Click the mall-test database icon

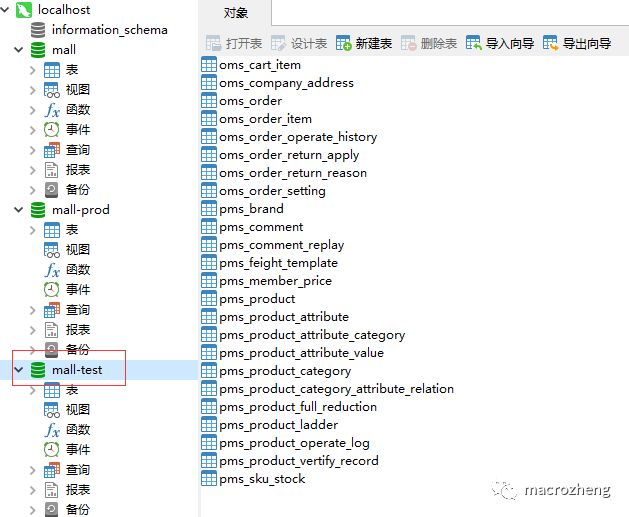tap(38, 370)
